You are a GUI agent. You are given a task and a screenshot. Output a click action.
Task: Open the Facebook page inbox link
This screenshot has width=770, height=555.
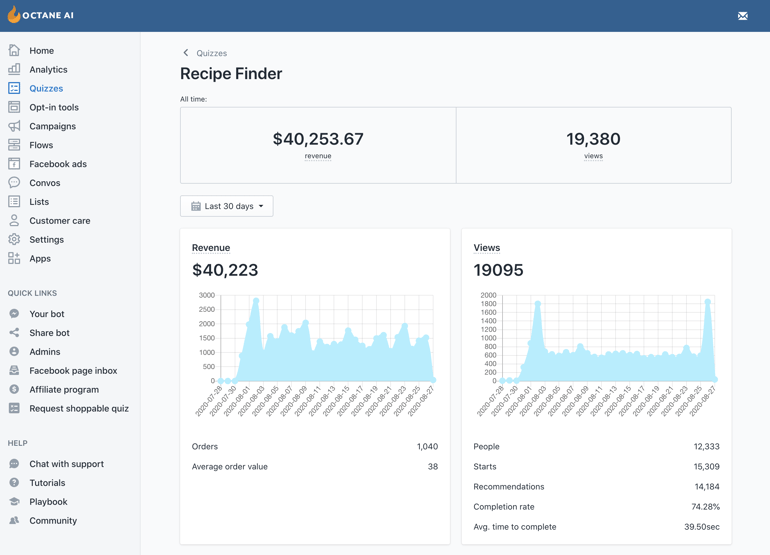click(73, 371)
